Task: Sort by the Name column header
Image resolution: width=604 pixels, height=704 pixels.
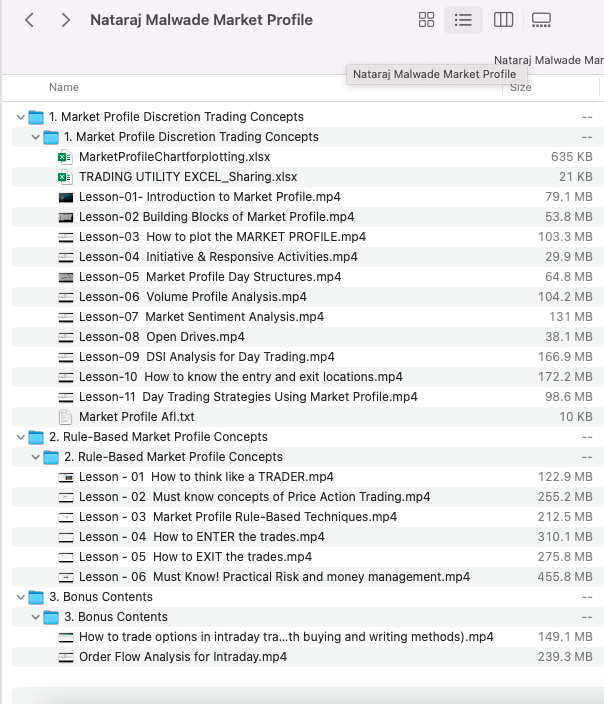Action: pyautogui.click(x=64, y=87)
